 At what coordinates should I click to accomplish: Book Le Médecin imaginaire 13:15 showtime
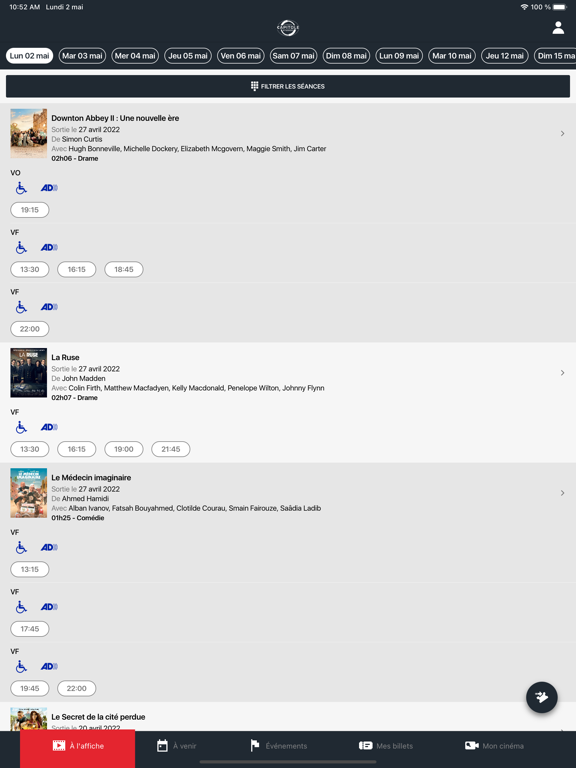click(x=30, y=569)
